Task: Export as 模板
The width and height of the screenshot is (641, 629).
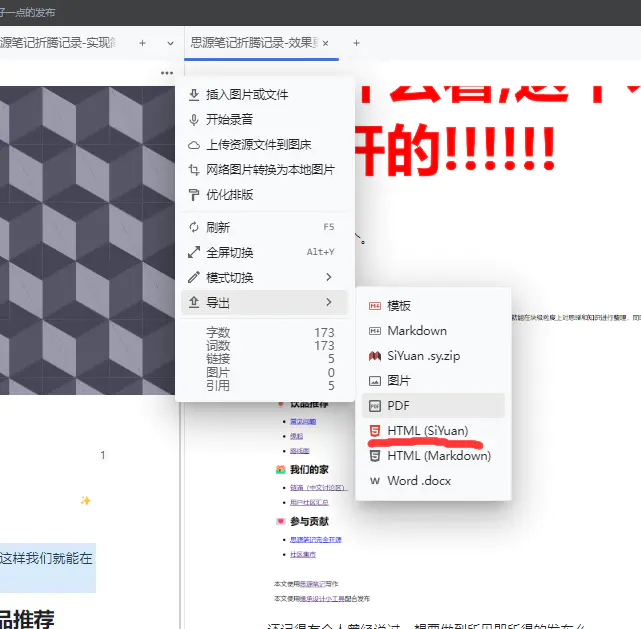Action: click(433, 306)
